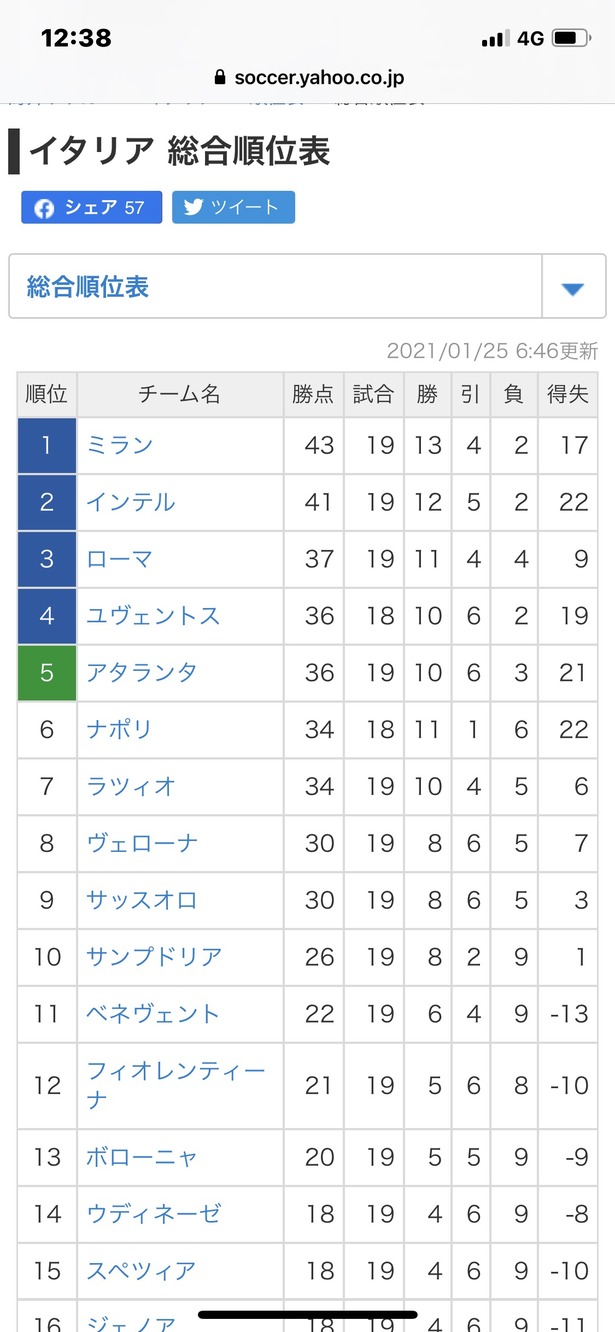The image size is (615, 1332).
Task: Click the Facebook share icon
Action: (43, 208)
